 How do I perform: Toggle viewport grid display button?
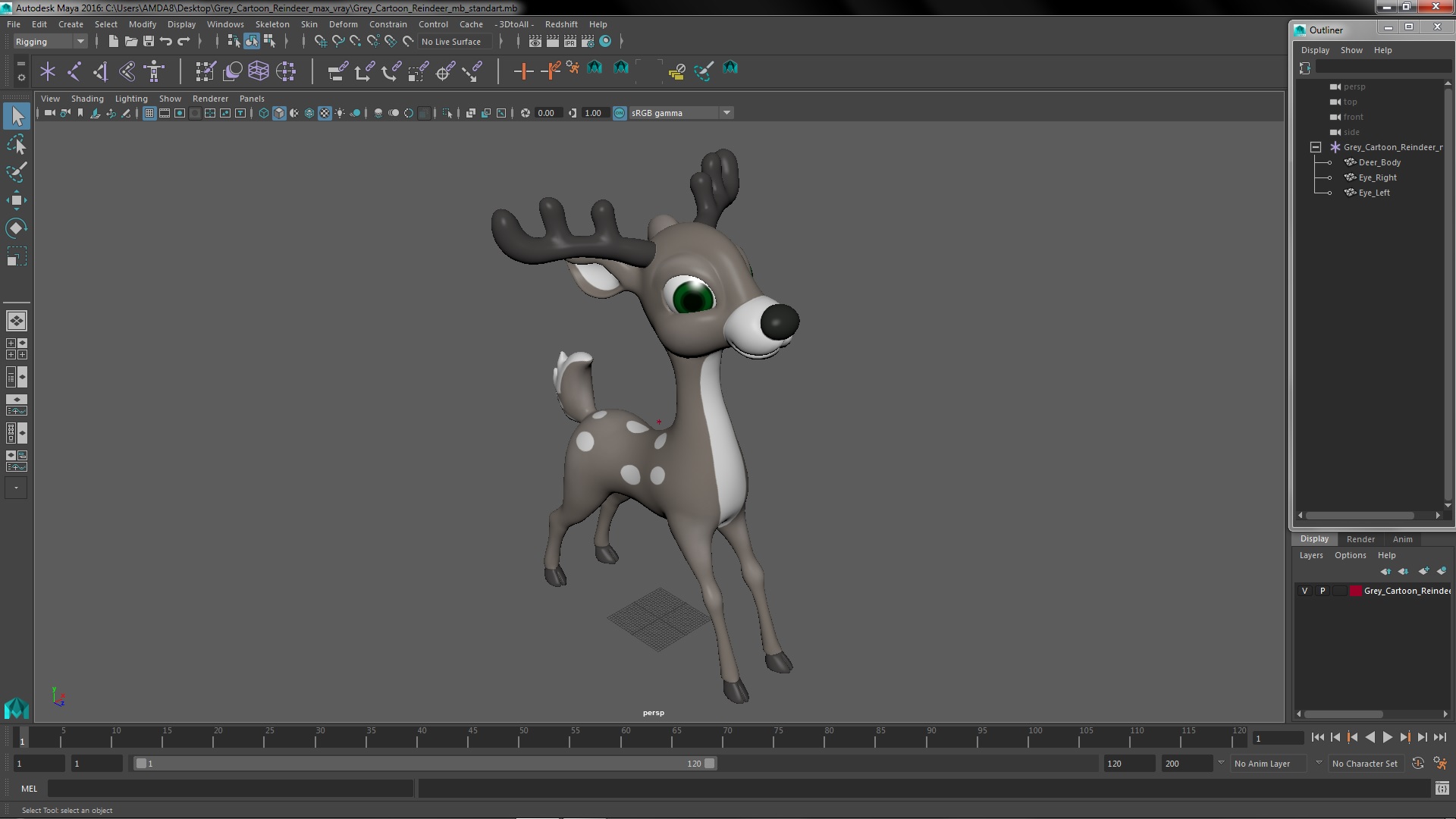[x=149, y=113]
